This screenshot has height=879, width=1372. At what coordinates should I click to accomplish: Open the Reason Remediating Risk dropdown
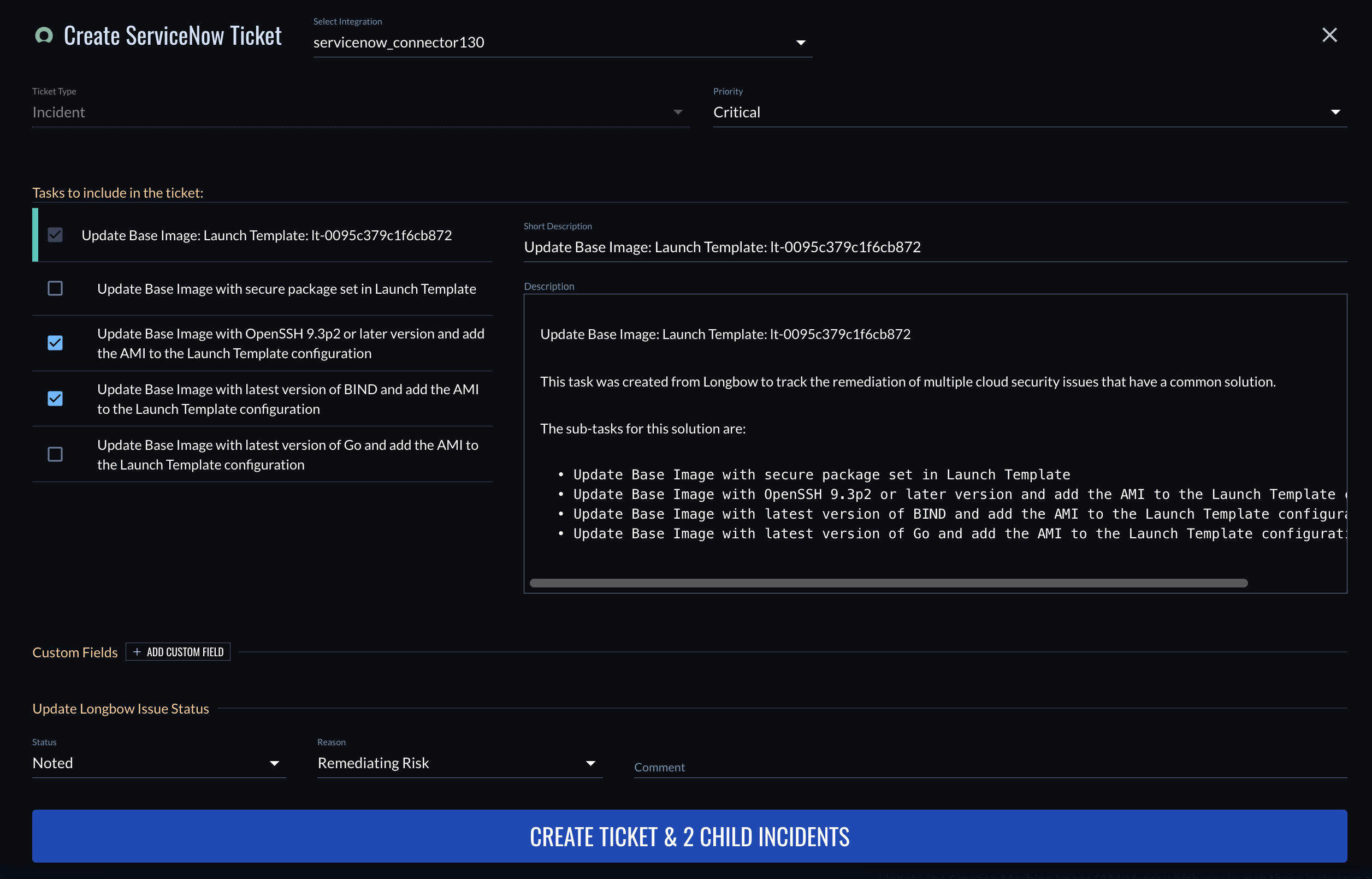460,763
